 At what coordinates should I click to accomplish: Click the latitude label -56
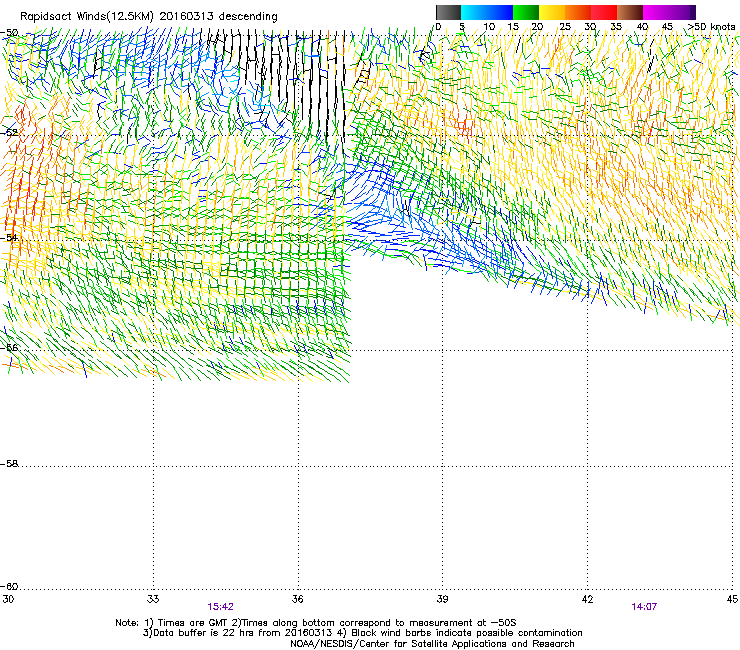click(x=9, y=347)
